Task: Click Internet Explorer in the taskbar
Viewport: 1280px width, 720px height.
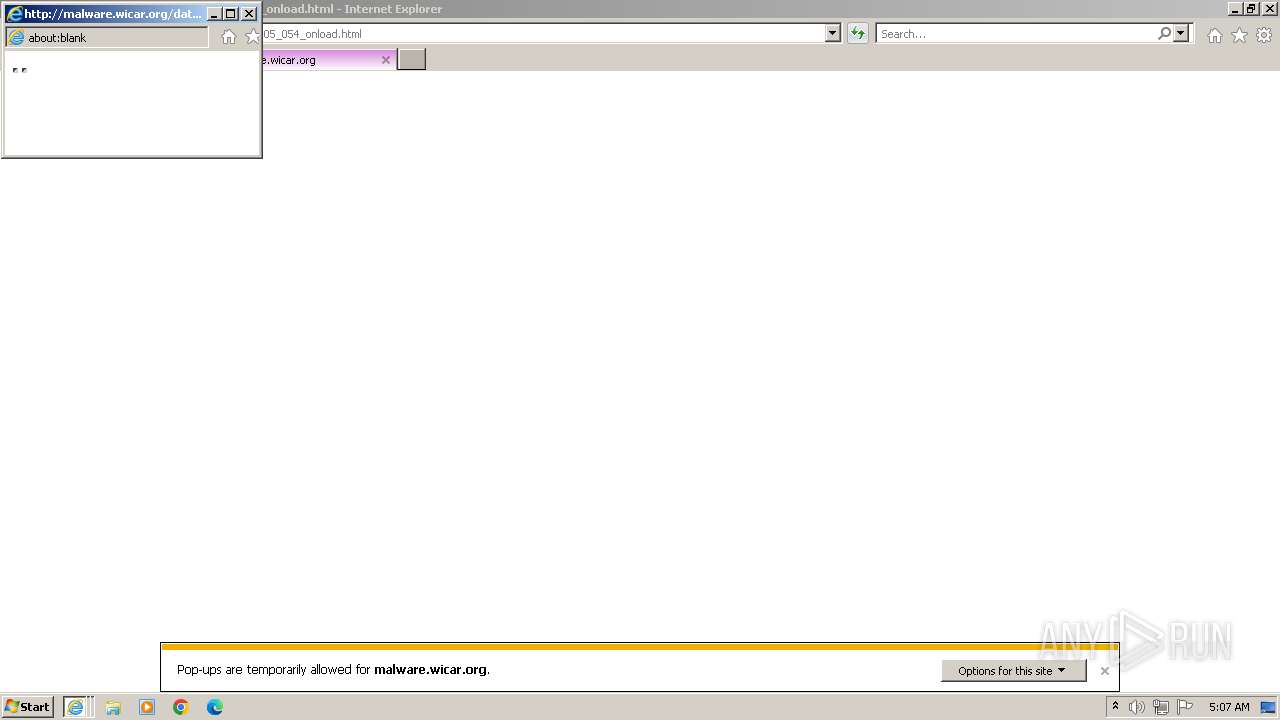Action: point(77,707)
